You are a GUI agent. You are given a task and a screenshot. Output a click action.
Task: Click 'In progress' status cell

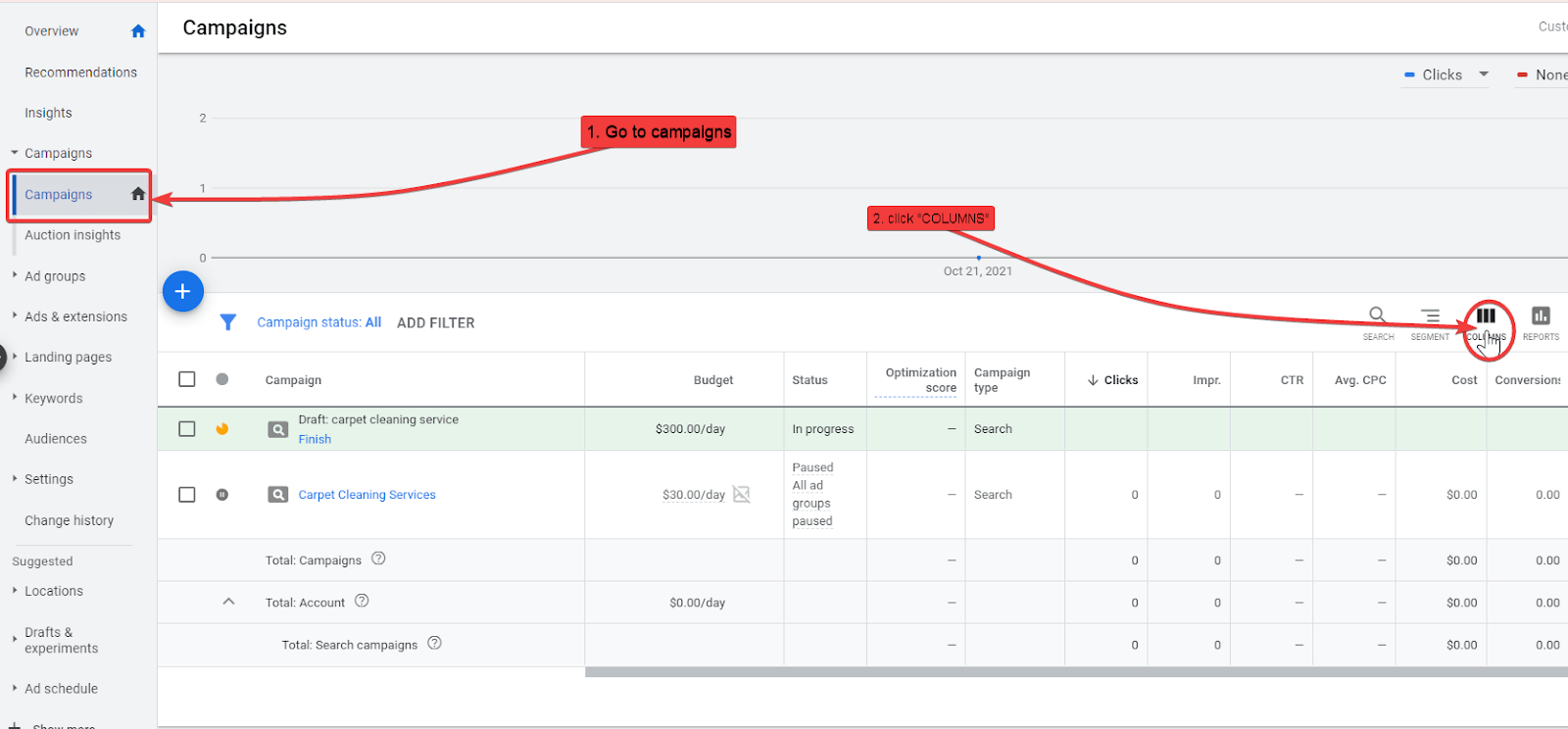coord(823,429)
